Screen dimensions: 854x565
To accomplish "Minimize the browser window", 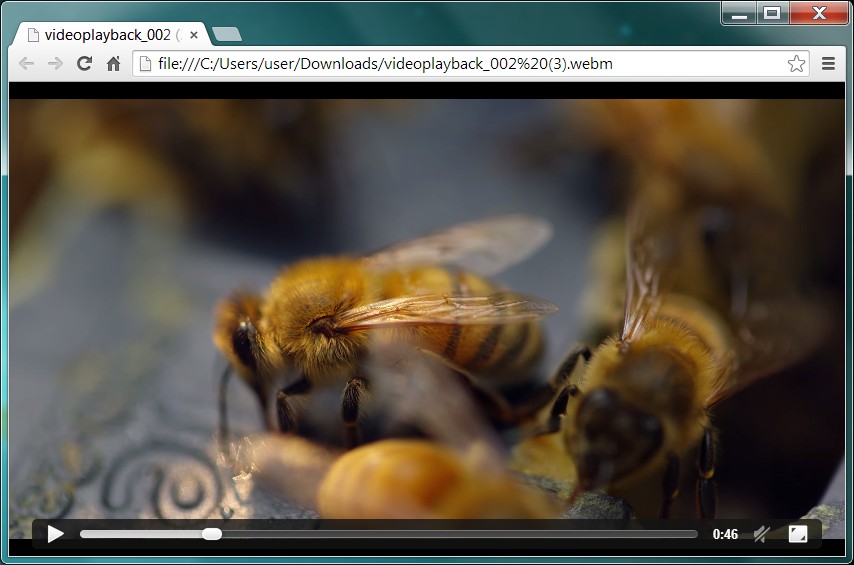I will pos(739,14).
